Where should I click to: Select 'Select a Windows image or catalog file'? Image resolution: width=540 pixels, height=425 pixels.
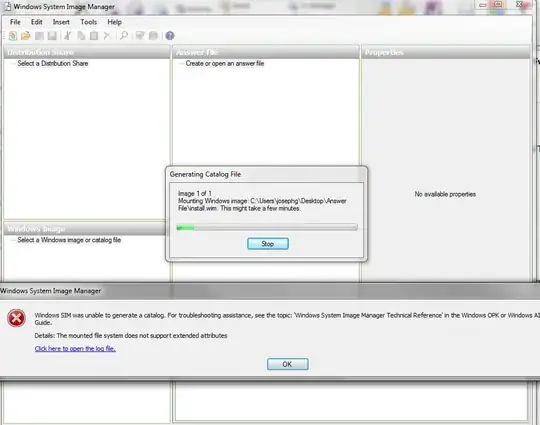click(69, 240)
